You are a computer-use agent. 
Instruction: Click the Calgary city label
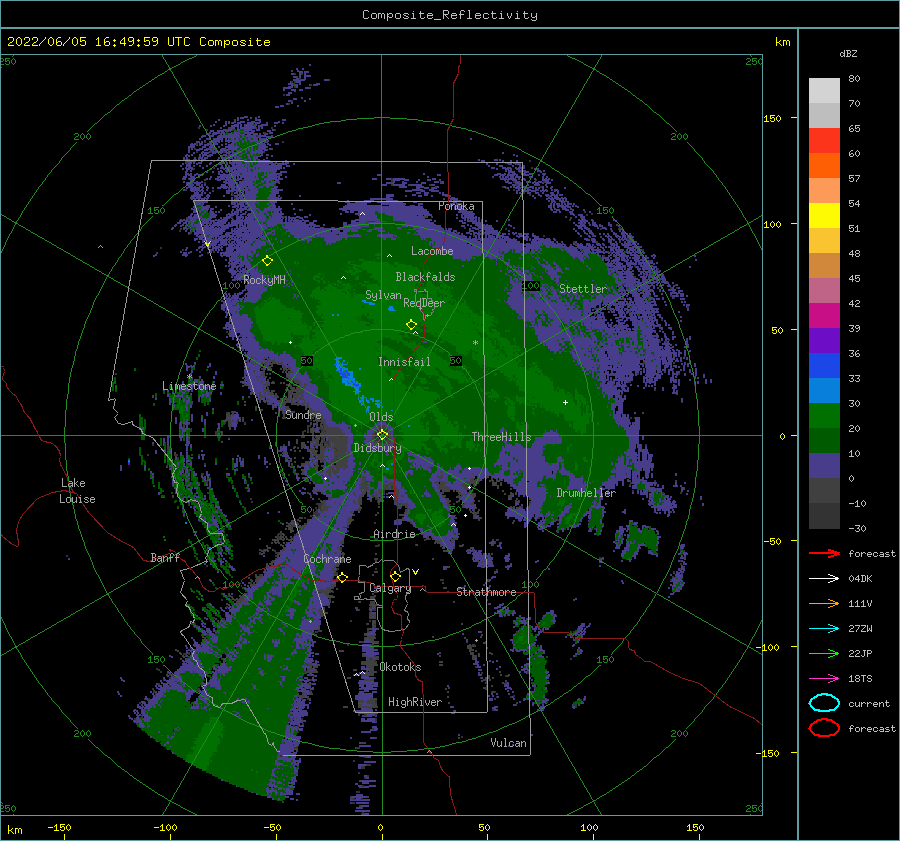(390, 588)
